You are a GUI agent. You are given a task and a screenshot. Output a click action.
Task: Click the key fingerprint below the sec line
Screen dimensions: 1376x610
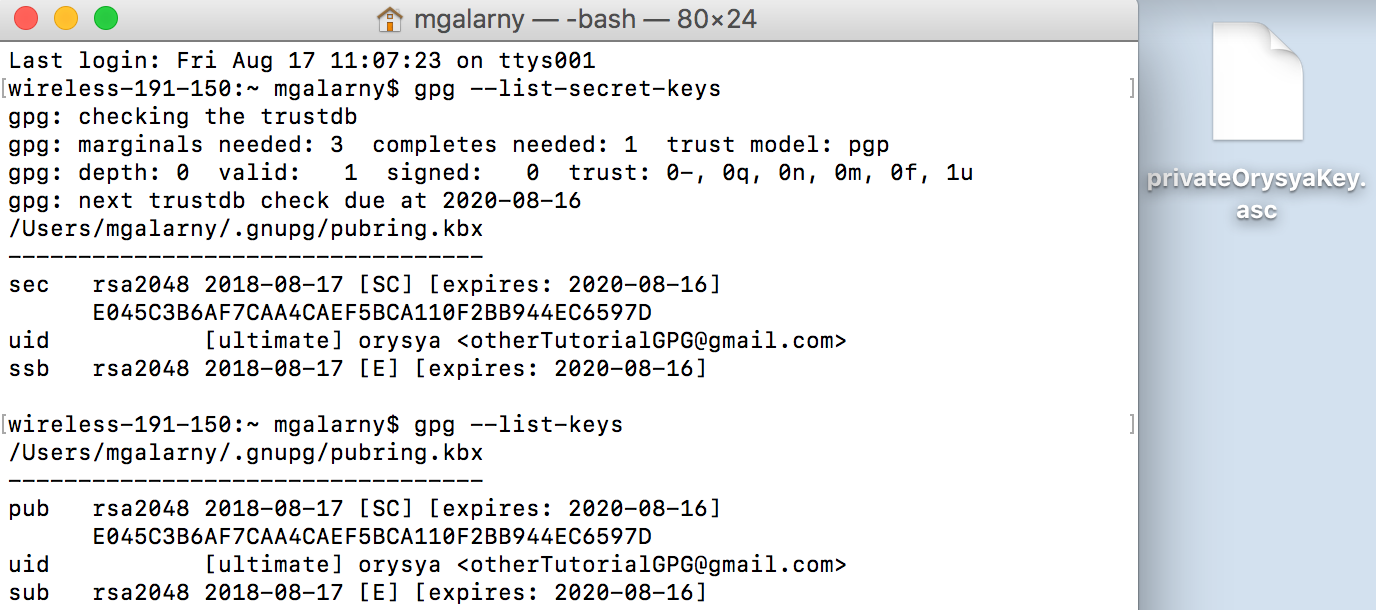tap(372, 313)
